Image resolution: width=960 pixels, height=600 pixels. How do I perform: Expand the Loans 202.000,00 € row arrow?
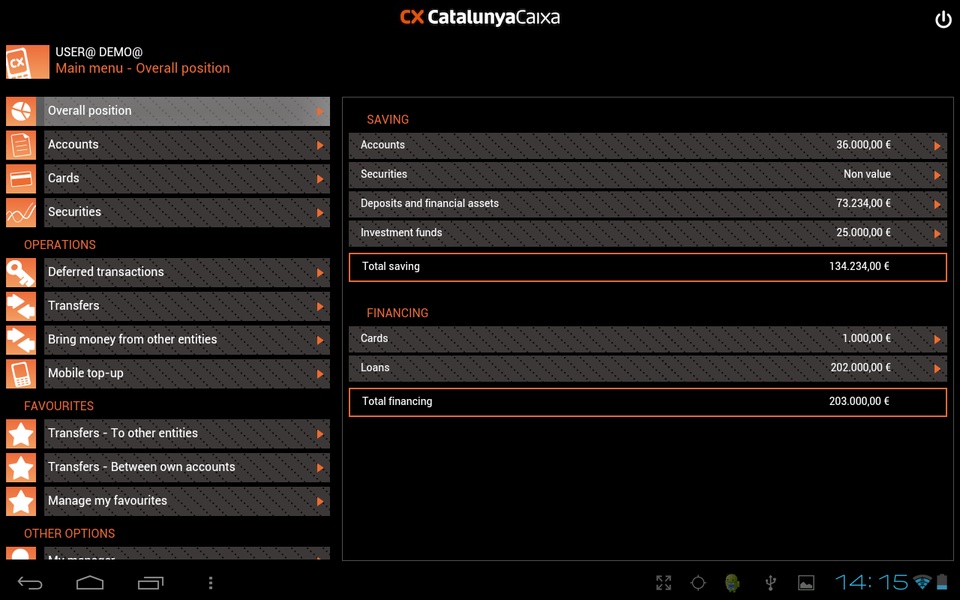pyautogui.click(x=937, y=369)
